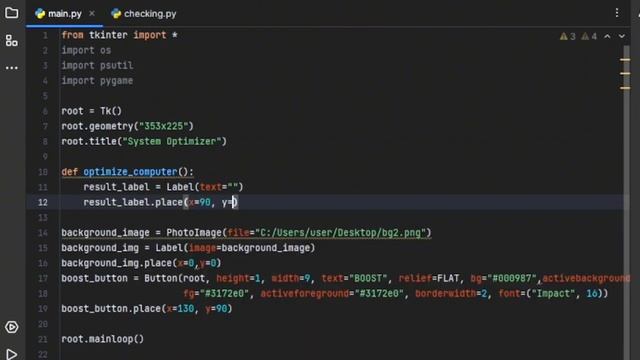Click line number 12 in the gutter
The image size is (640, 360).
click(43, 202)
